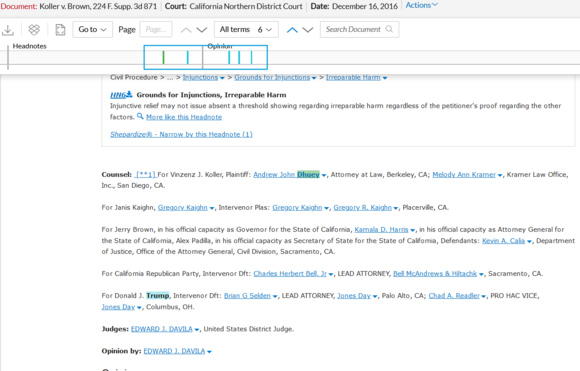
Task: Open the All terms 6 dropdown
Action: coord(246,29)
